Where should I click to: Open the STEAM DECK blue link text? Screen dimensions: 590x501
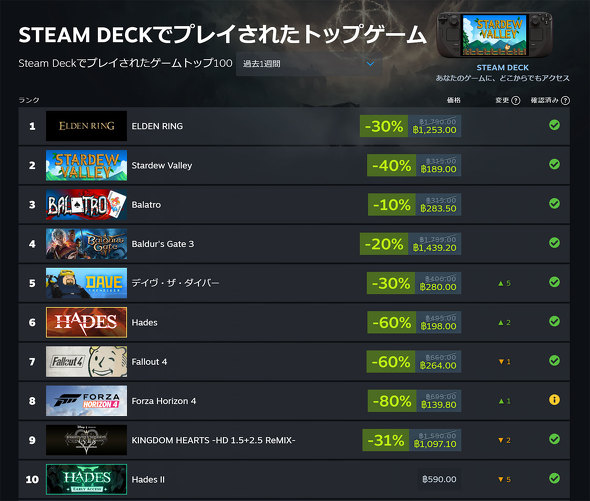tap(502, 68)
